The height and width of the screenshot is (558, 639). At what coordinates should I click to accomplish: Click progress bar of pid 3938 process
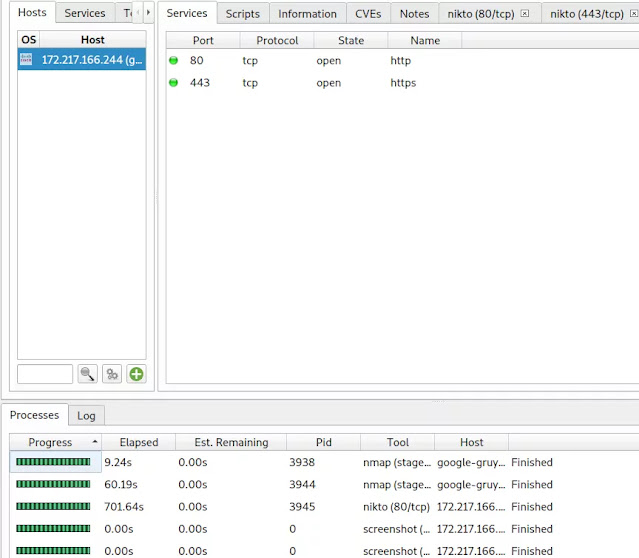coord(53,462)
